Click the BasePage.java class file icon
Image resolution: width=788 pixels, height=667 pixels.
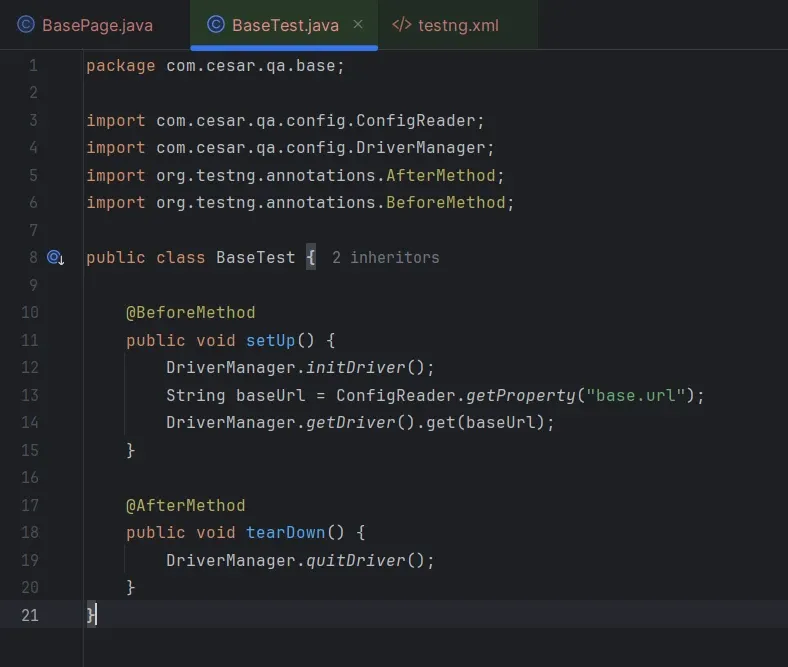point(26,25)
